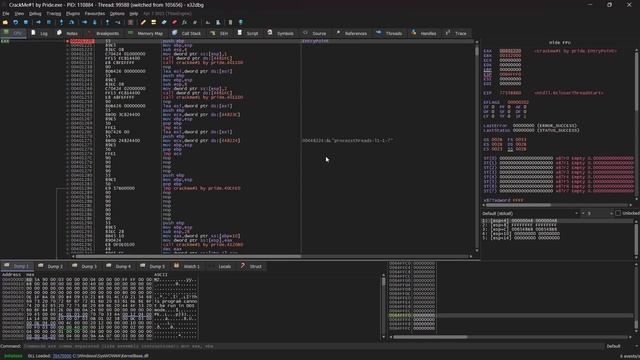Open the Script tab

(x=248, y=33)
